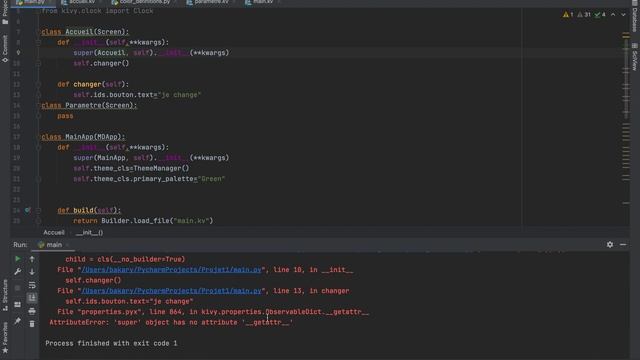Click the stop process square icon
This screenshot has height=360, width=640.
click(x=18, y=288)
